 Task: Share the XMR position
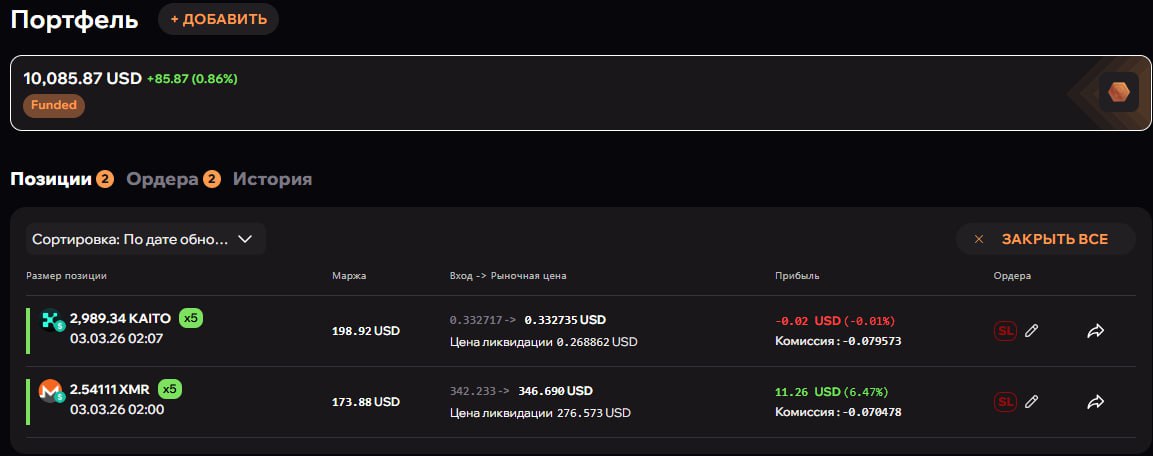tap(1095, 402)
